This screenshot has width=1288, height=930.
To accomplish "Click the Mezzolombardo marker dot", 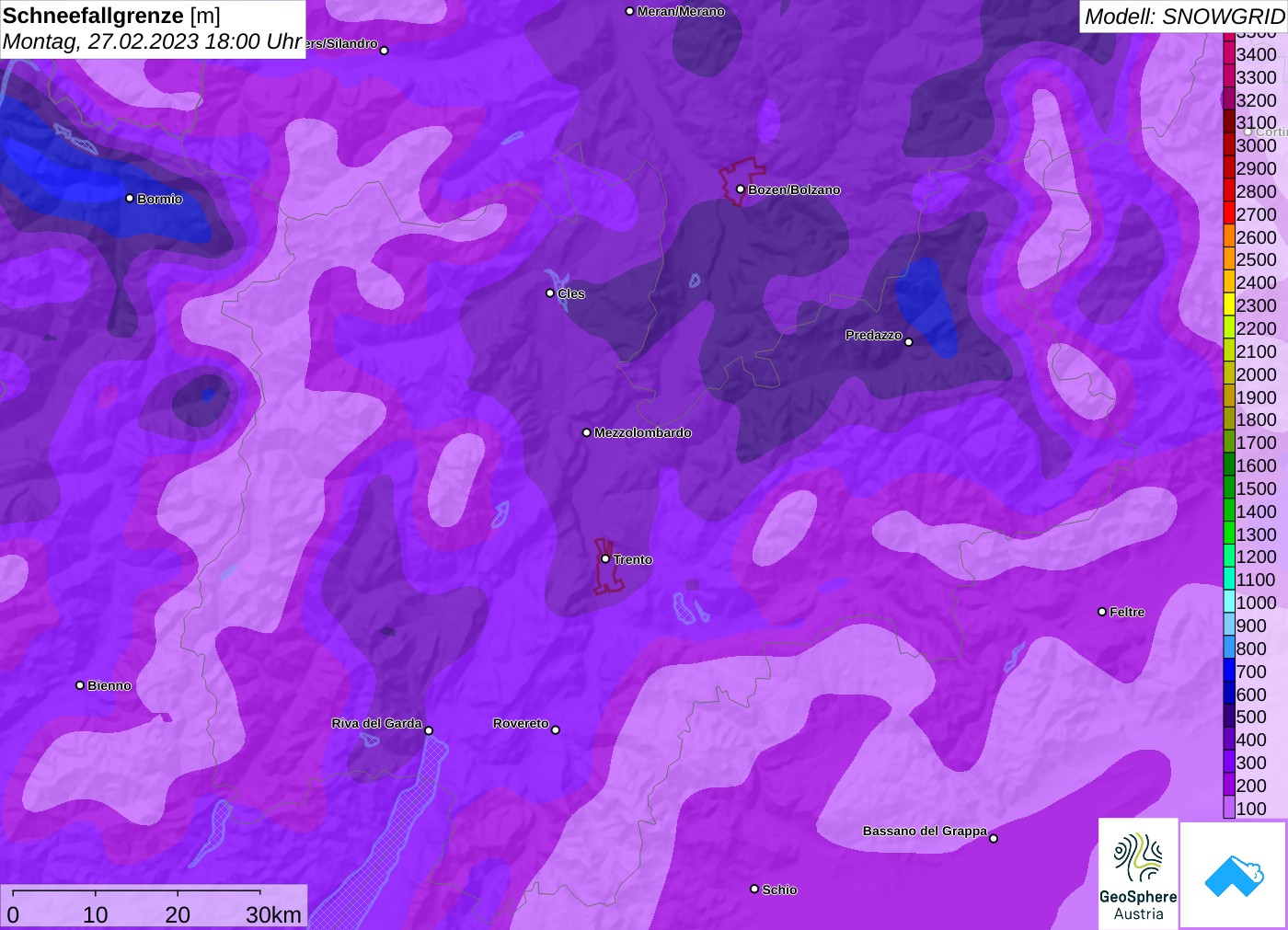I will [587, 432].
